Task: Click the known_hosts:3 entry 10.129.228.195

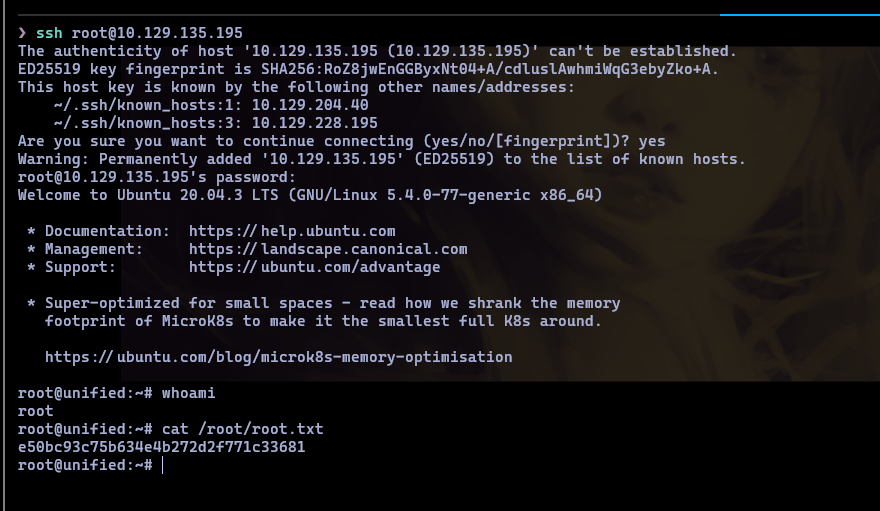Action: (315, 123)
